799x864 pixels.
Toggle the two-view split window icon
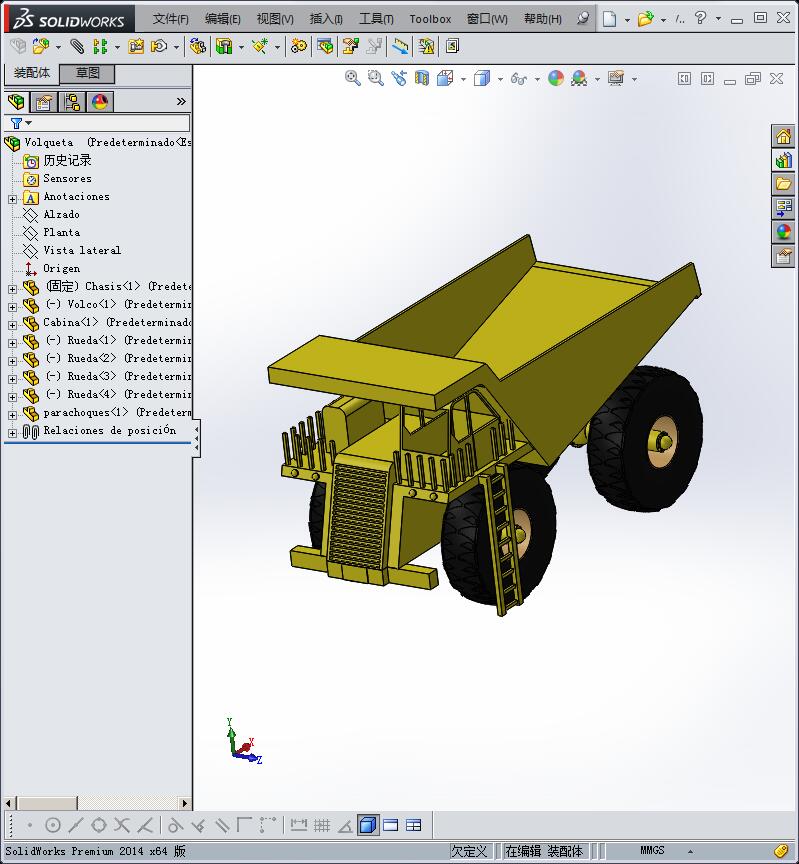coord(391,825)
